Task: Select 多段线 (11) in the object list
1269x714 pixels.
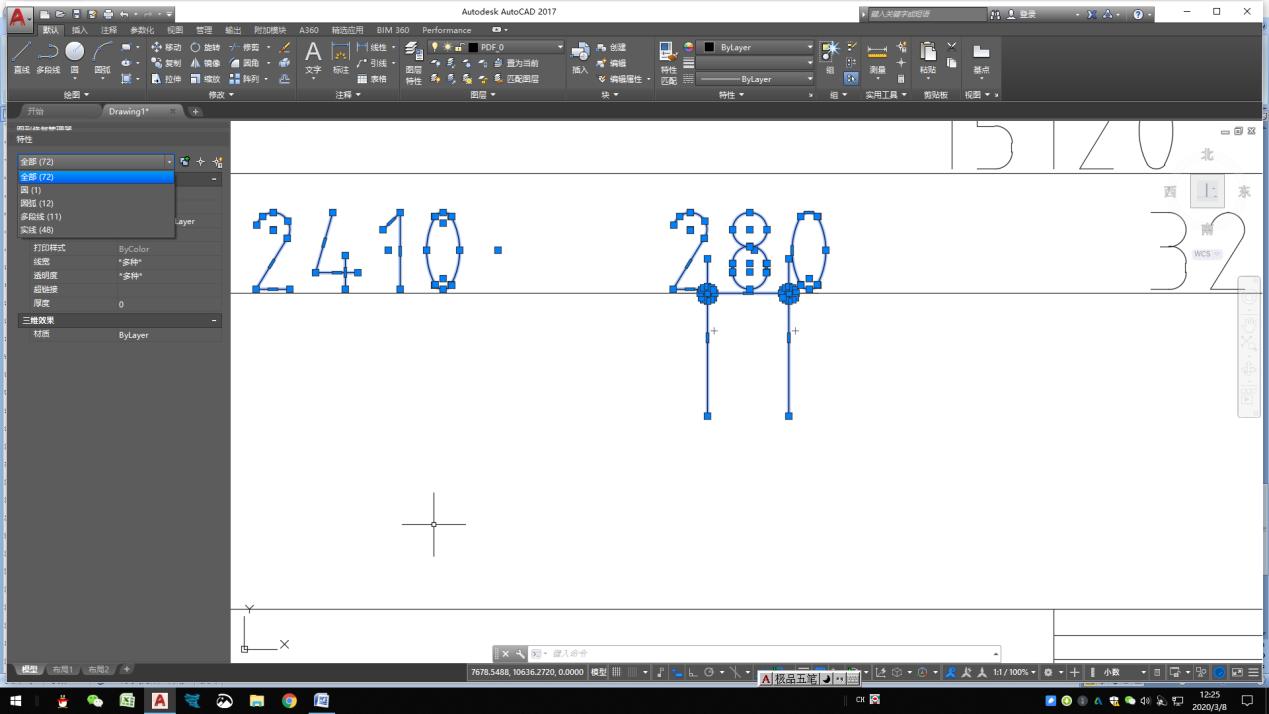Action: coord(41,216)
